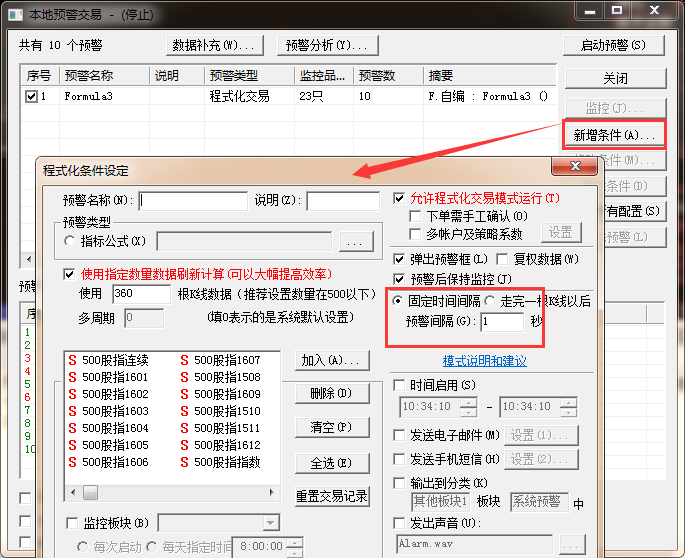Select 500股指1607 list entry
685x558 pixels.
[226, 360]
